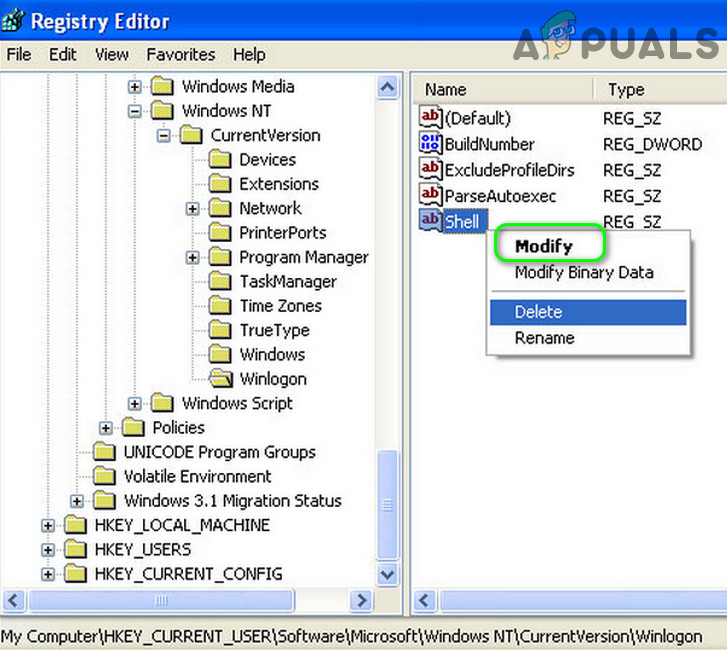
Task: Select the Winlogon tree item label
Action: pos(273,379)
